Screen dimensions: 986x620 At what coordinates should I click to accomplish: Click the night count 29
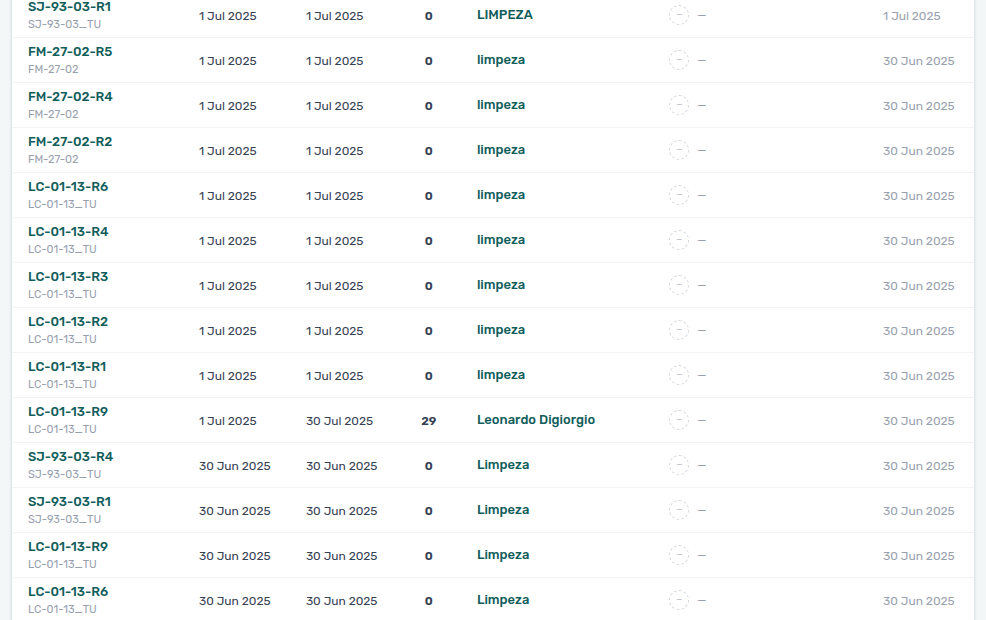pos(429,421)
